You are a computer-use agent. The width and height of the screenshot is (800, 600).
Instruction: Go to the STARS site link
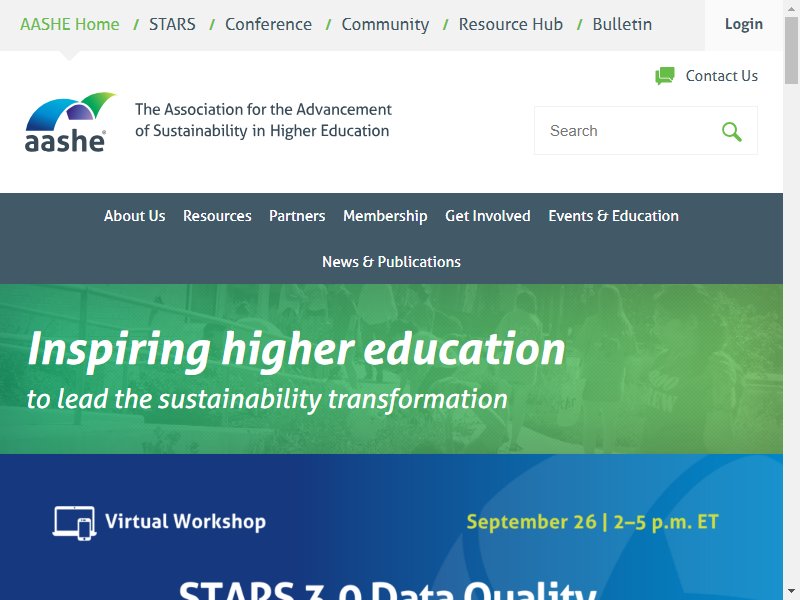pyautogui.click(x=172, y=24)
